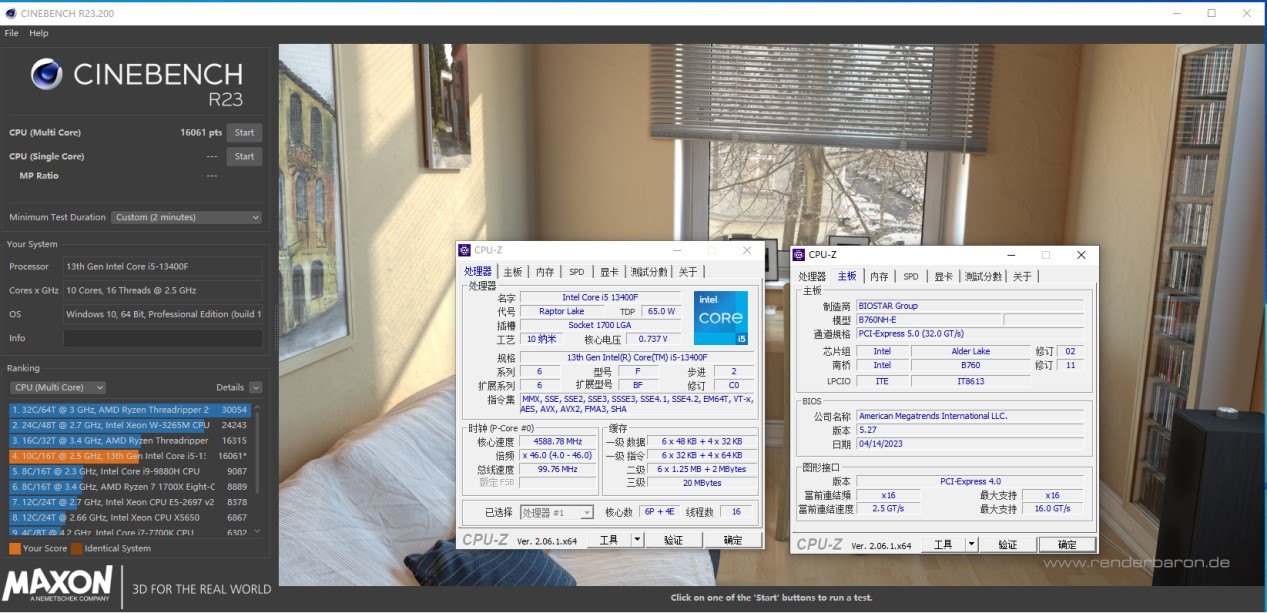Click the 确定 button in CPU-Z processor window
This screenshot has height=613, width=1267.
pos(733,540)
